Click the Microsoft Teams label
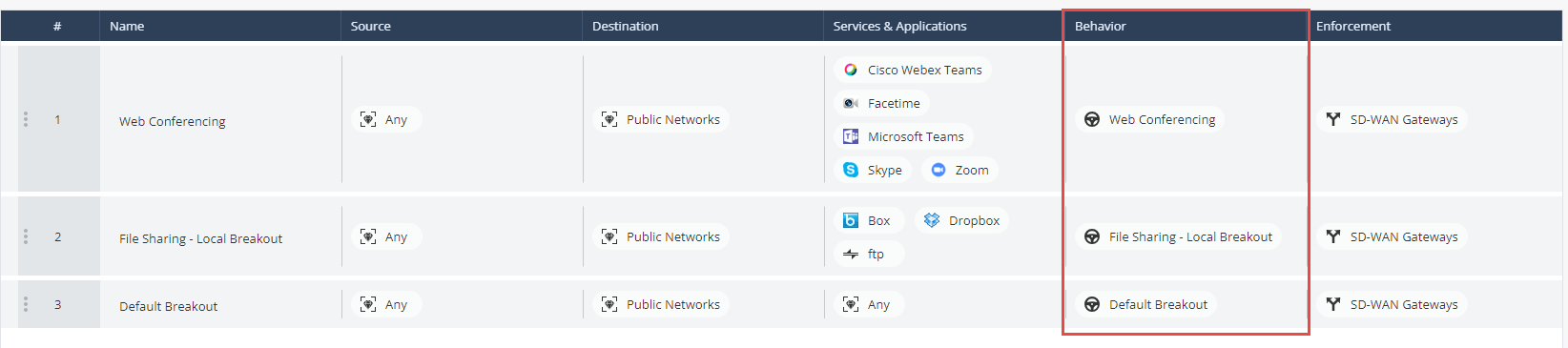 (916, 136)
